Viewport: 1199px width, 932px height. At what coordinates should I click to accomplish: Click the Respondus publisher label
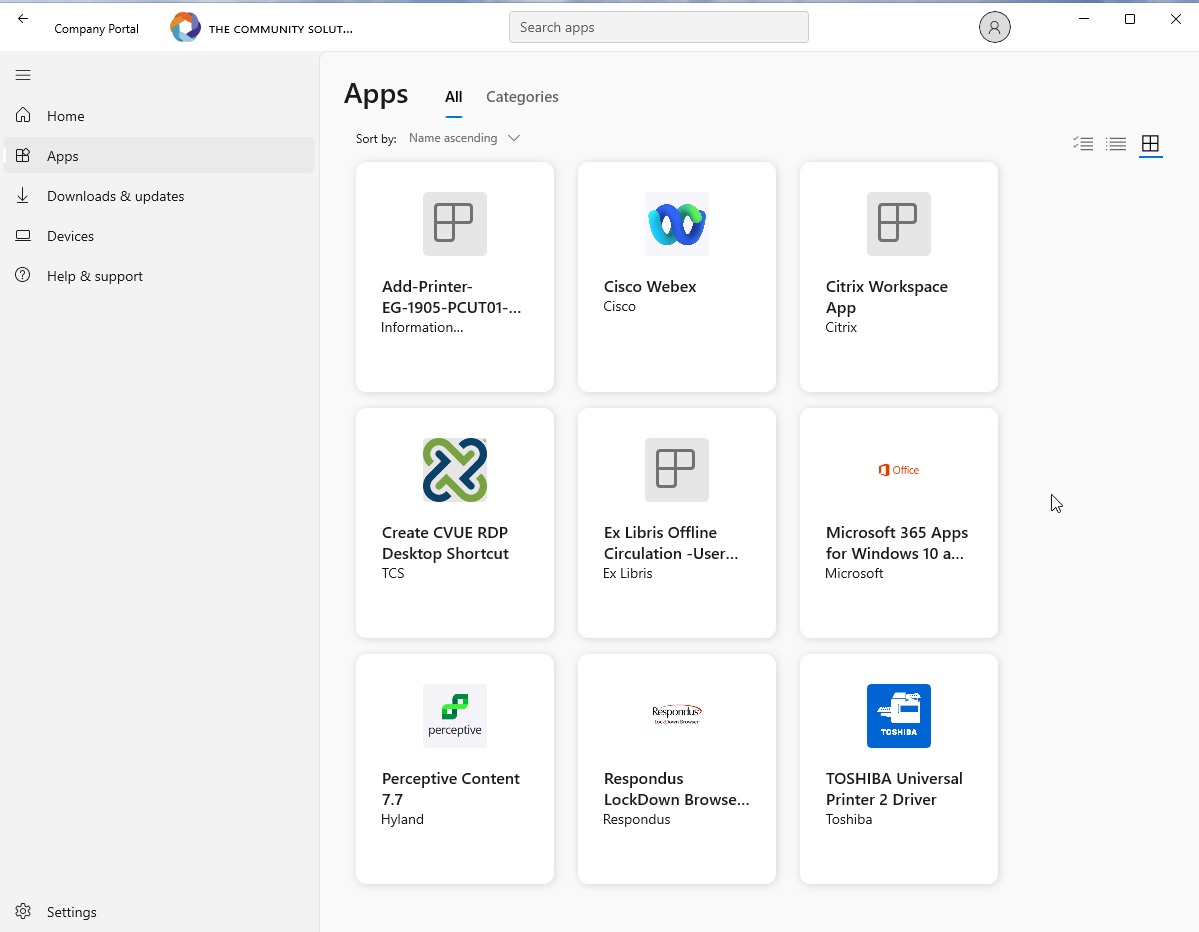coord(636,820)
